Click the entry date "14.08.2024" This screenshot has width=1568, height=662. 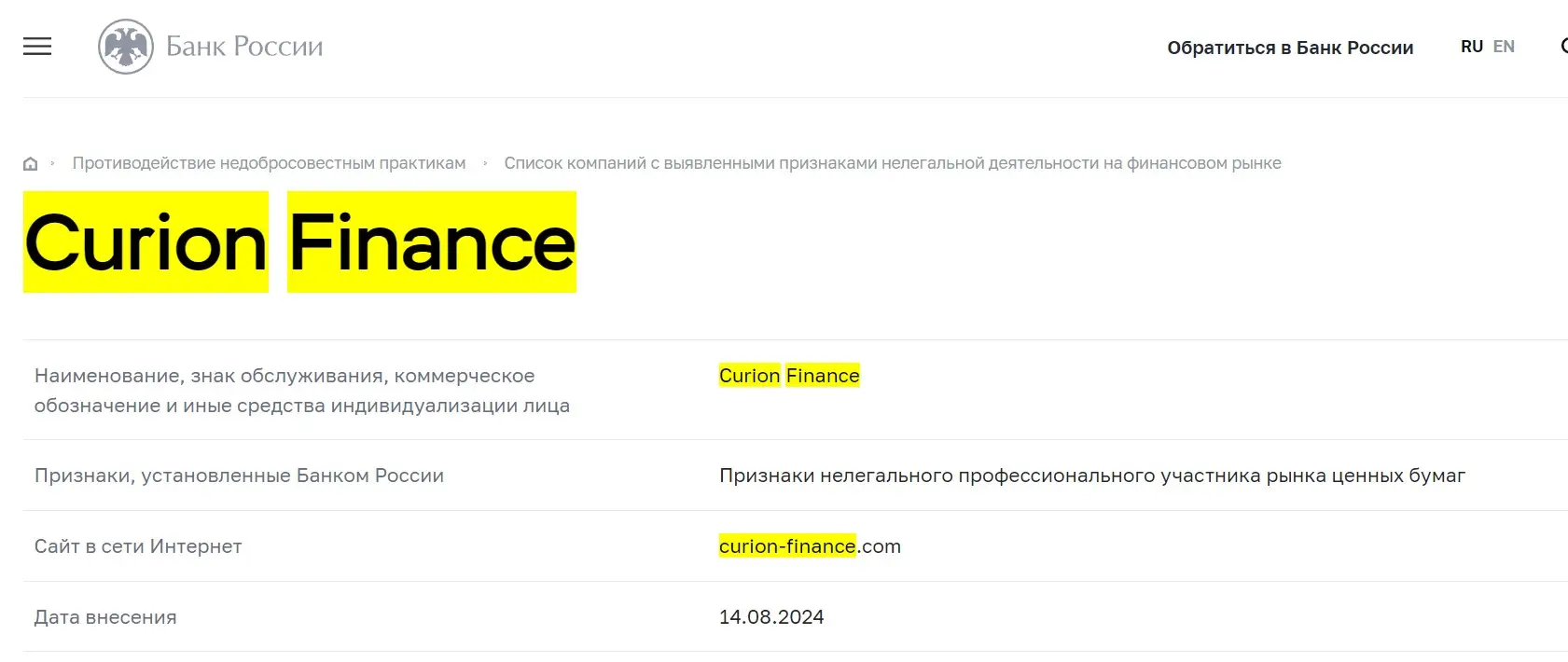coord(771,616)
